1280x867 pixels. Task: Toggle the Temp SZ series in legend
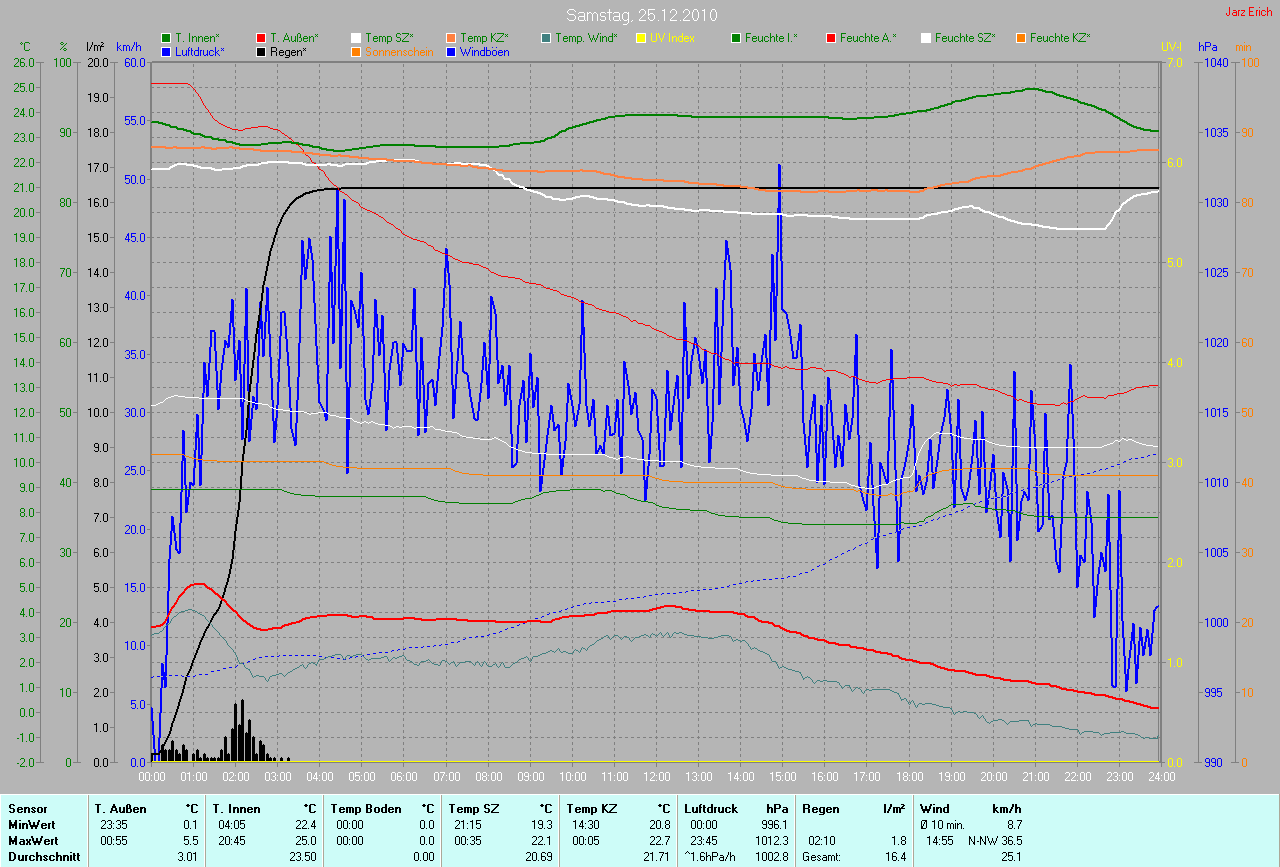tap(385, 38)
